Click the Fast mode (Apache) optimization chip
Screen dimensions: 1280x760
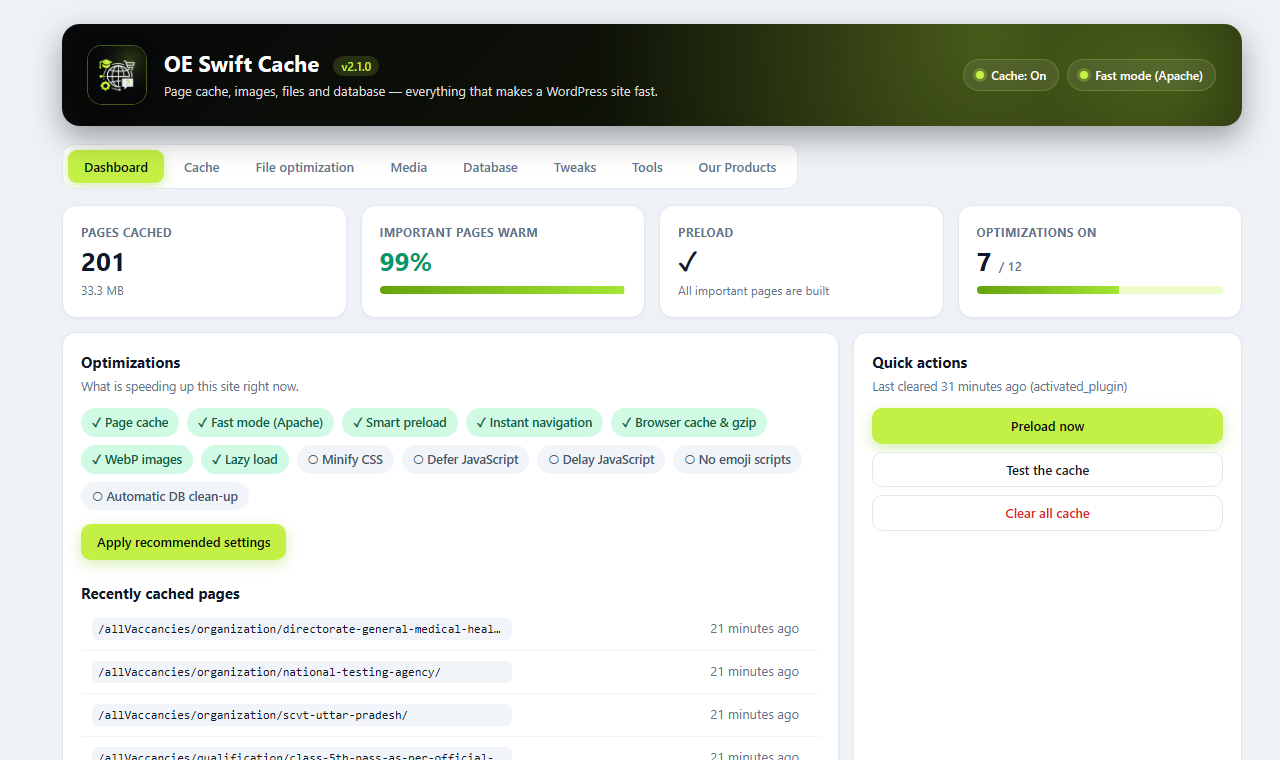tap(260, 422)
